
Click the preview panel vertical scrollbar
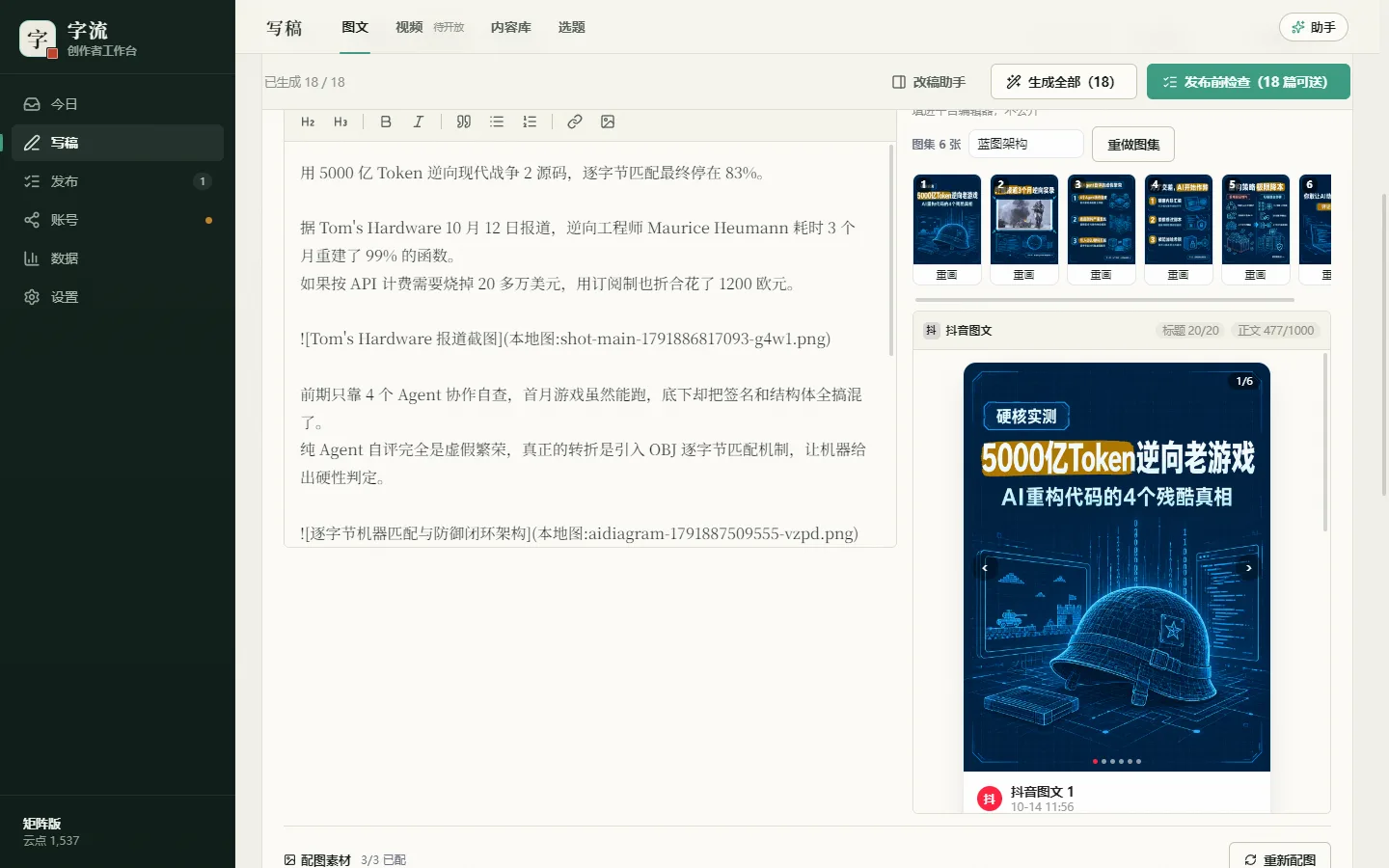tap(1325, 442)
